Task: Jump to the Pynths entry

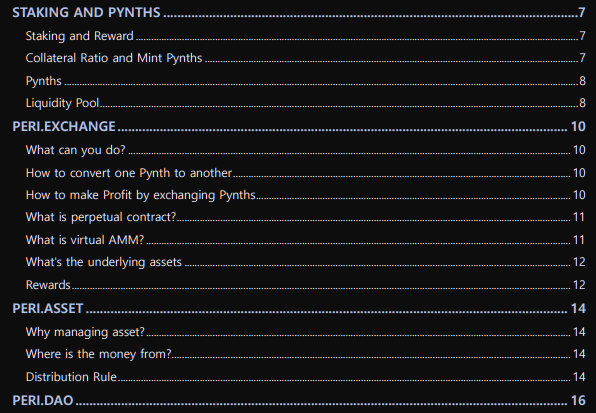Action: (x=43, y=81)
